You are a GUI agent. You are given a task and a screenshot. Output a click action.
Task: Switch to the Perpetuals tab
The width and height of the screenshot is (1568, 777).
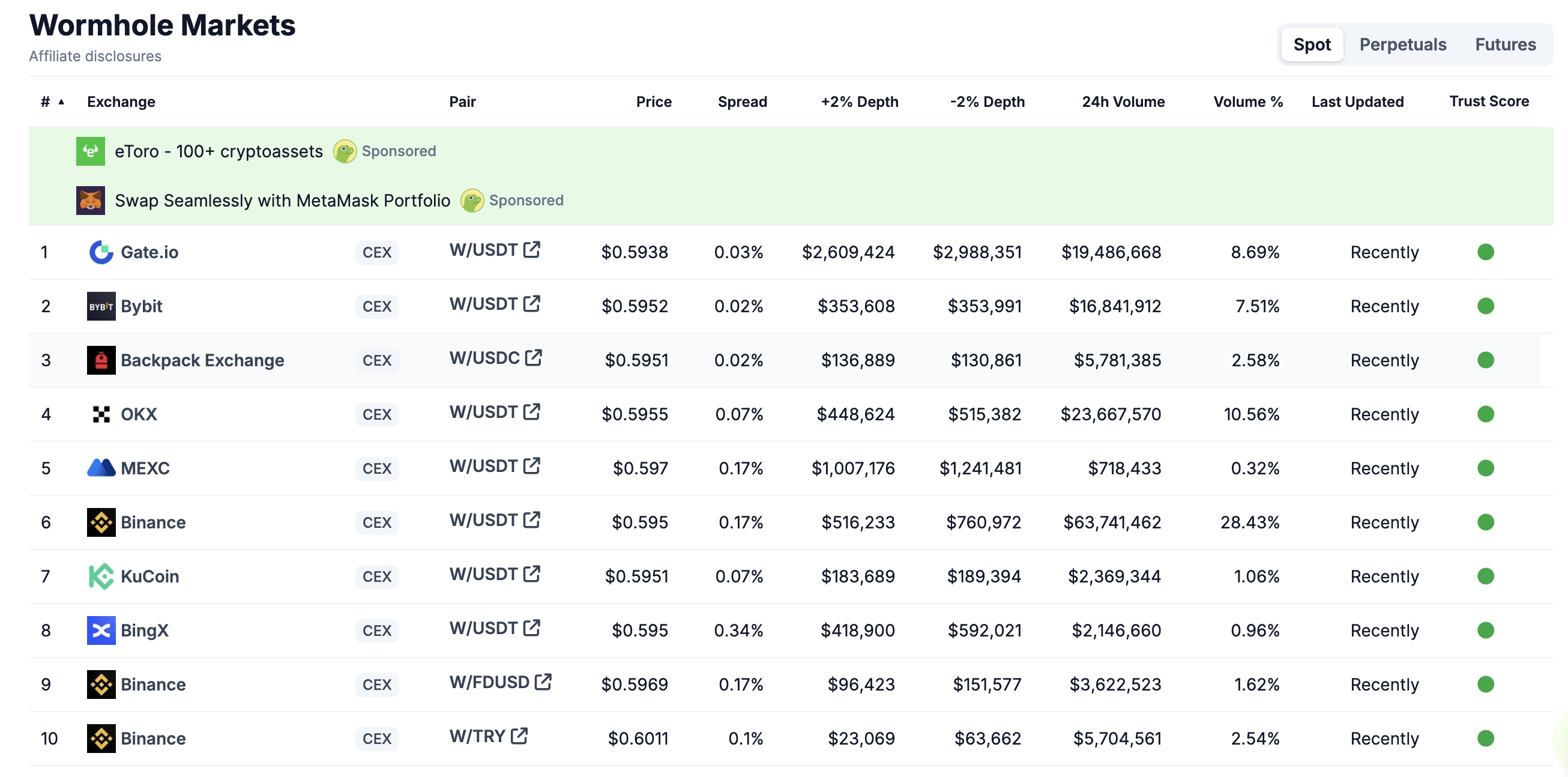(1402, 44)
